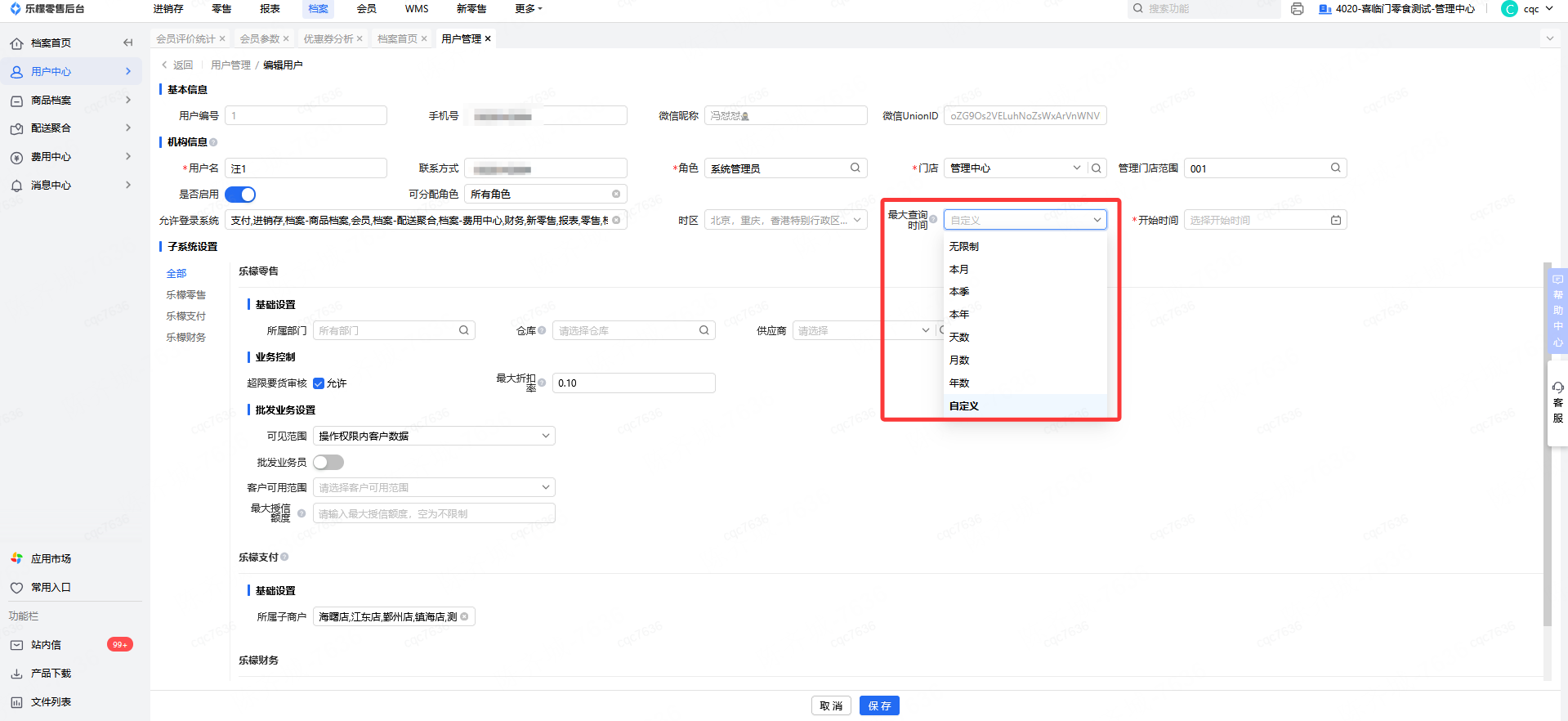Select 天数 option
The height and width of the screenshot is (721, 1568).
(x=1025, y=337)
